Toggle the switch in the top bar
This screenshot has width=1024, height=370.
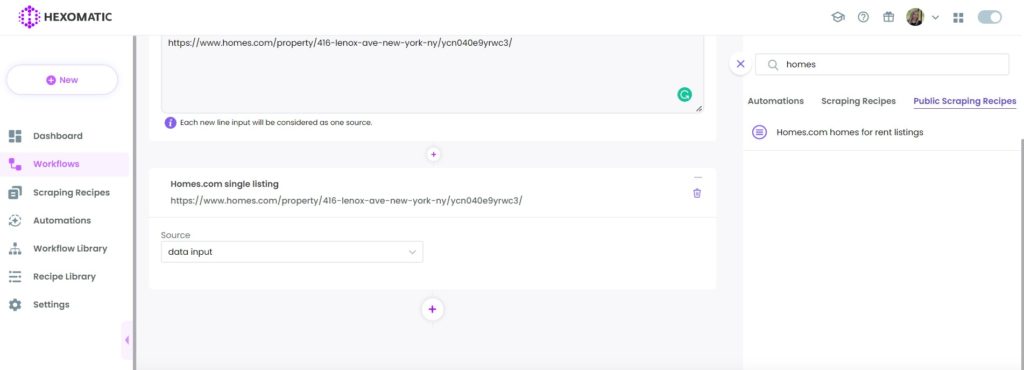[x=989, y=18]
